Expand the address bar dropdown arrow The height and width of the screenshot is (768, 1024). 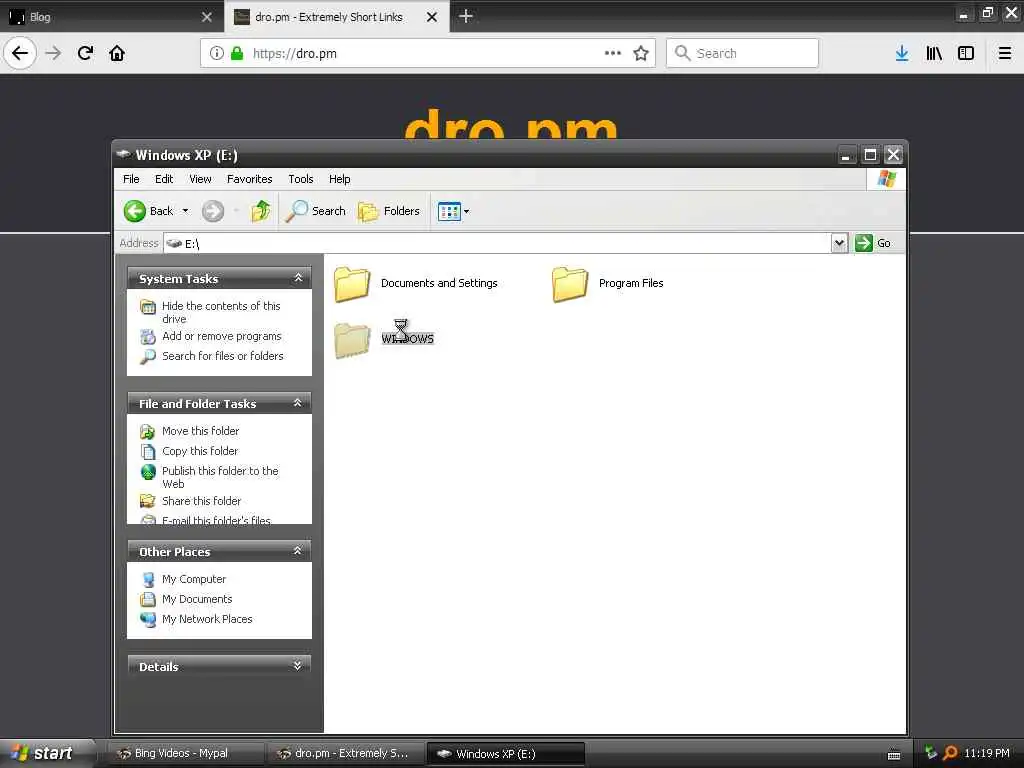839,244
